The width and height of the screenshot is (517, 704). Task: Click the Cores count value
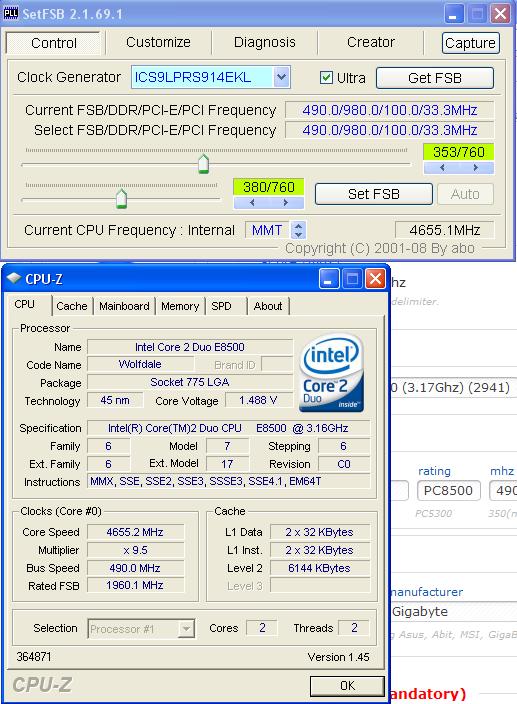262,628
